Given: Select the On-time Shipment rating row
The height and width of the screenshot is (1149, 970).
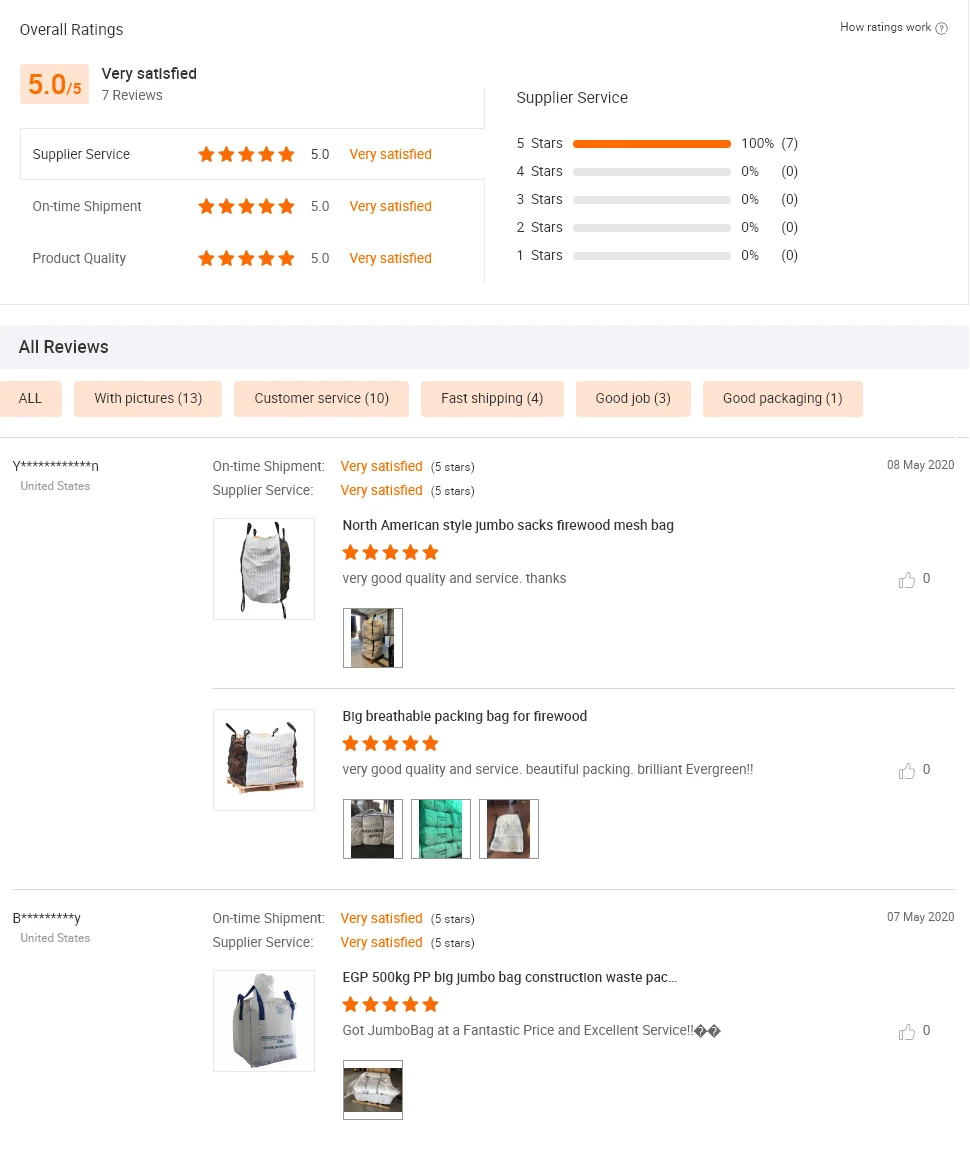Looking at the screenshot, I should (252, 206).
